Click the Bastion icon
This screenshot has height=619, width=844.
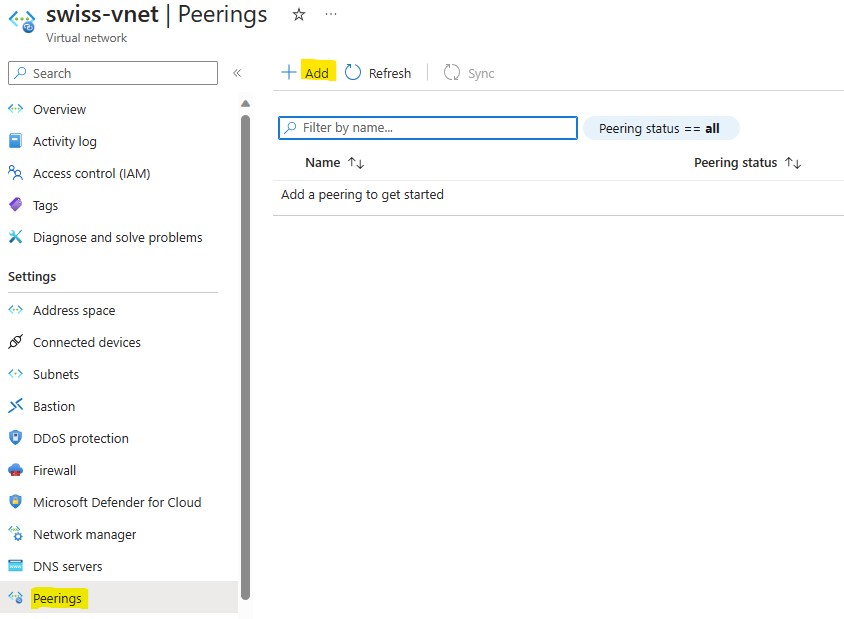[x=16, y=405]
